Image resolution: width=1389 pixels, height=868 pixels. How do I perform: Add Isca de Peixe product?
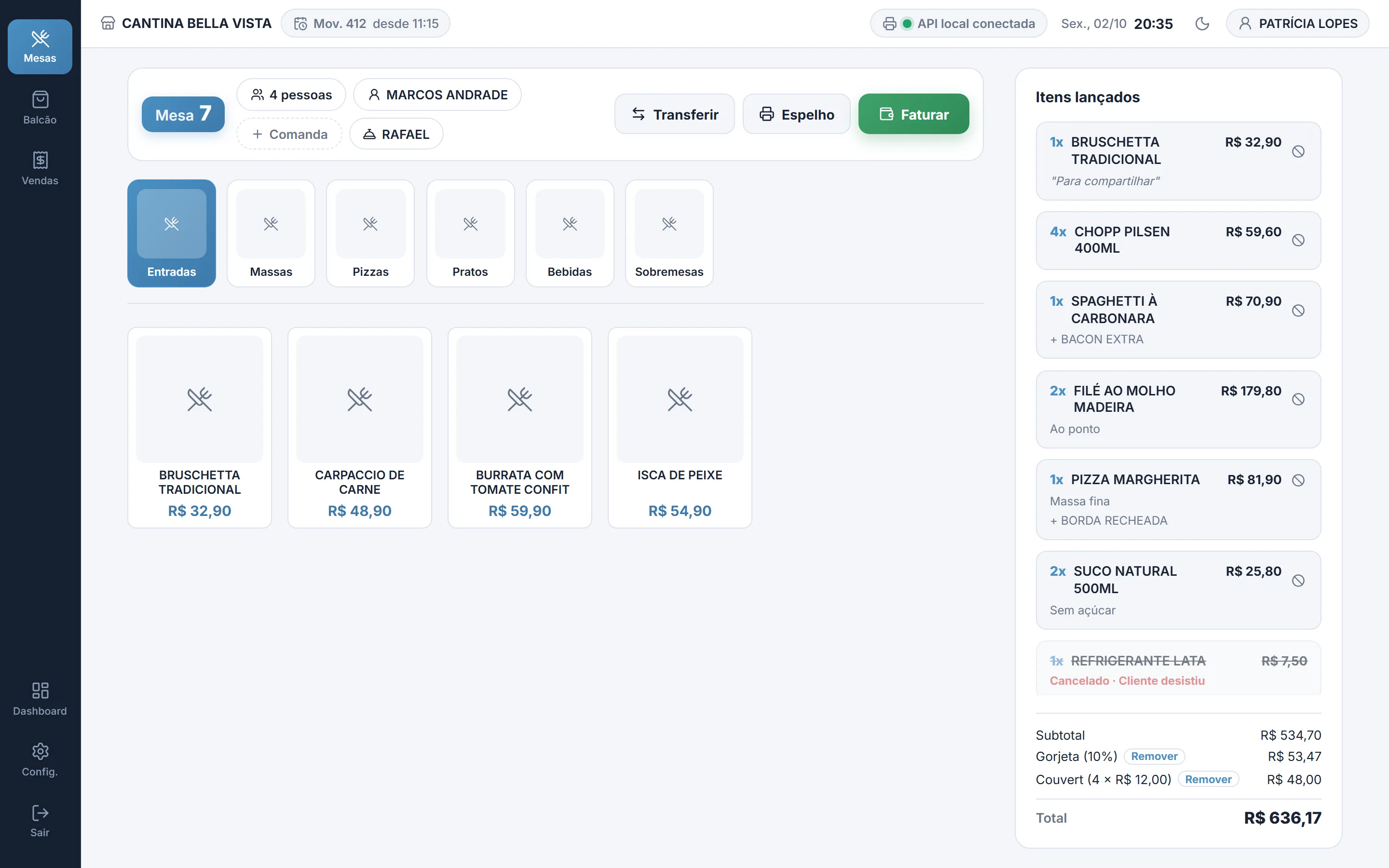(680, 428)
